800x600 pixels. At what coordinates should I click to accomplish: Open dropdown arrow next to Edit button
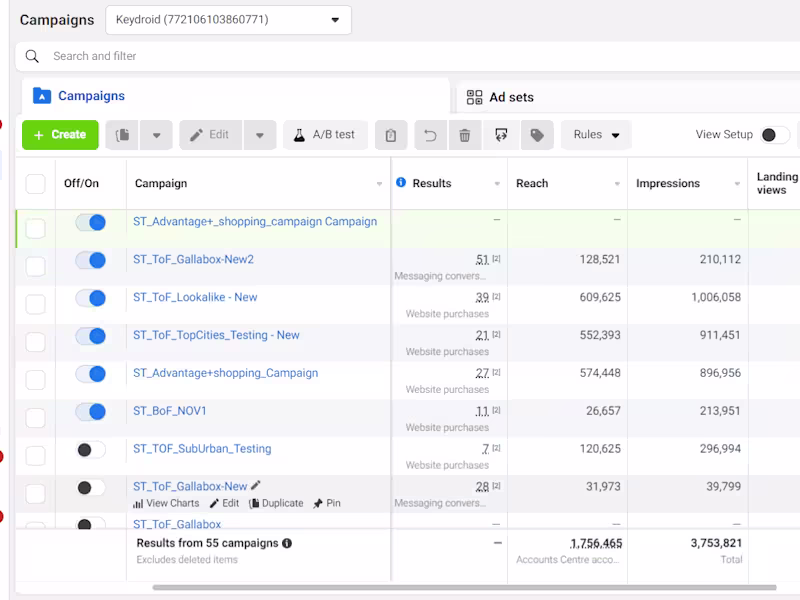click(260, 135)
